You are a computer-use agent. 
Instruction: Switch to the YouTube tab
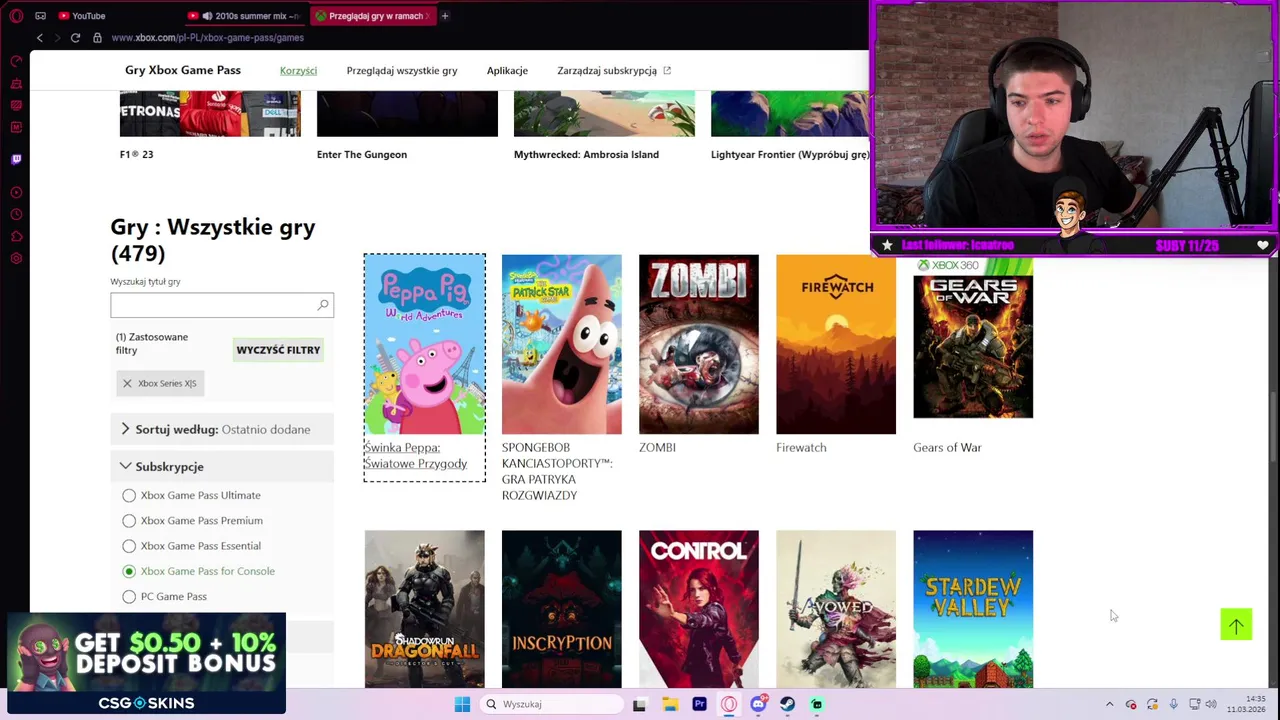82,16
